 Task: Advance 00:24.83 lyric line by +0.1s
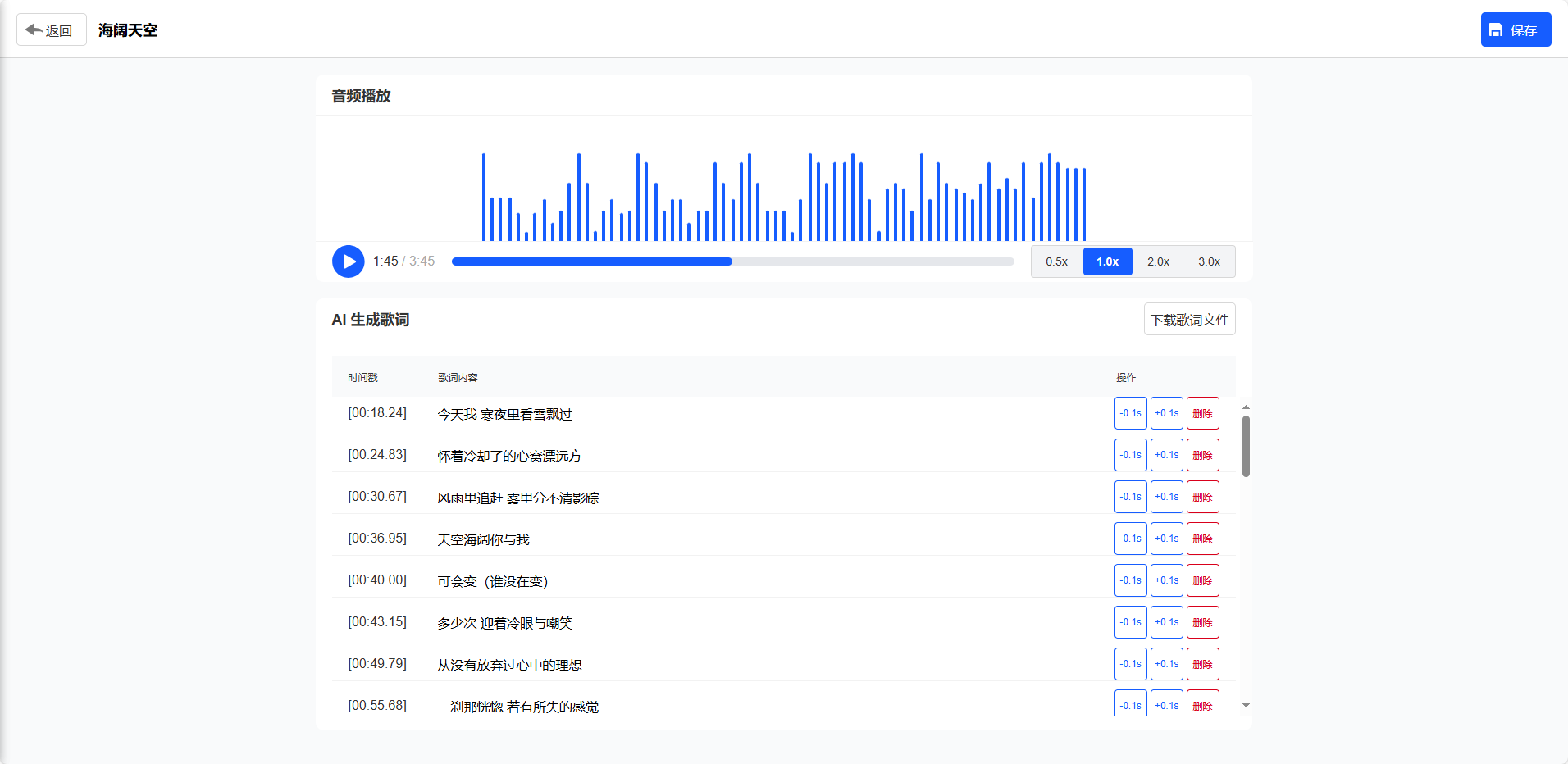coord(1166,455)
